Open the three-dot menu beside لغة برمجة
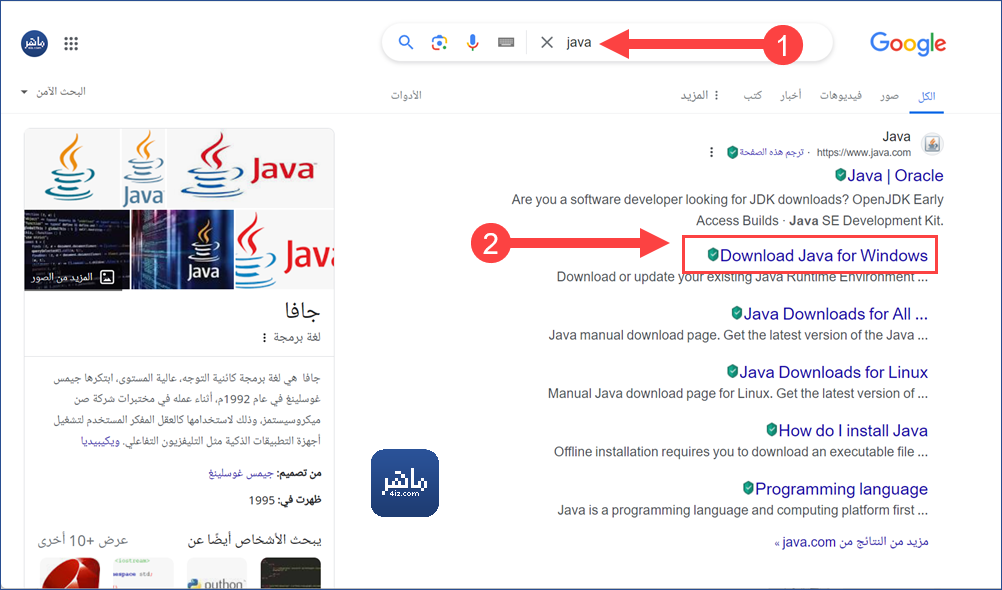This screenshot has height=590, width=1002. (x=265, y=338)
